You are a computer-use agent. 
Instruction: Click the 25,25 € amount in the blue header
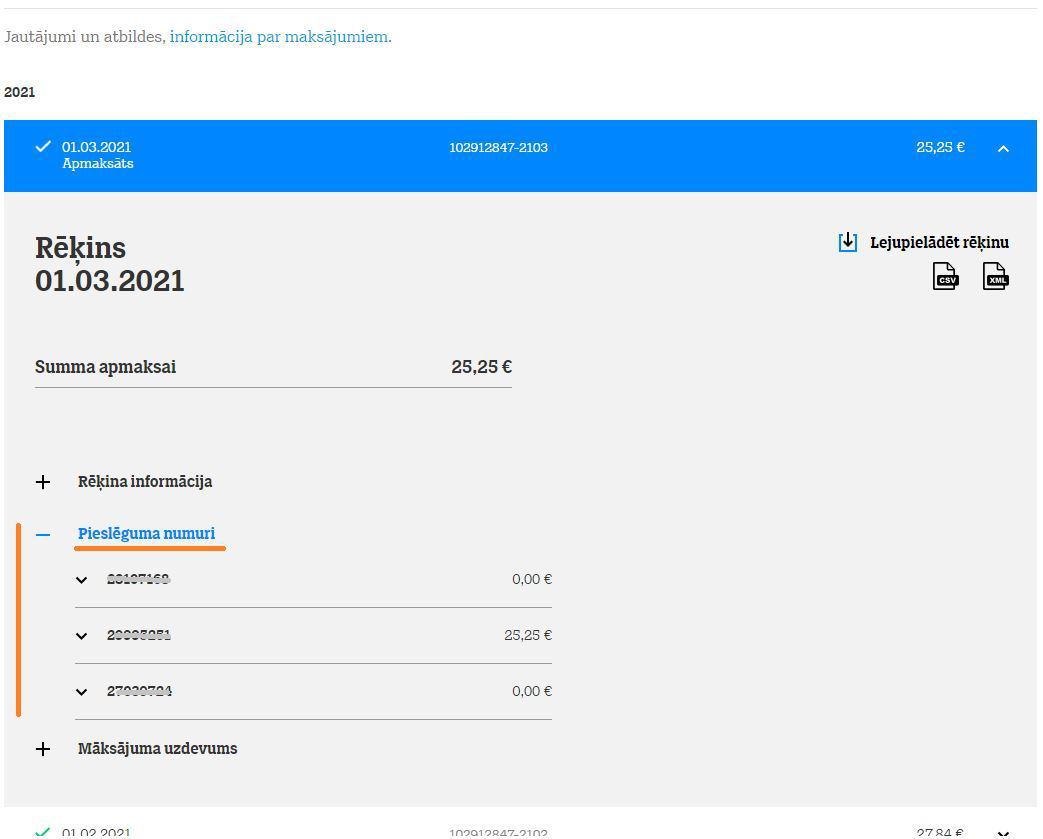pos(940,148)
